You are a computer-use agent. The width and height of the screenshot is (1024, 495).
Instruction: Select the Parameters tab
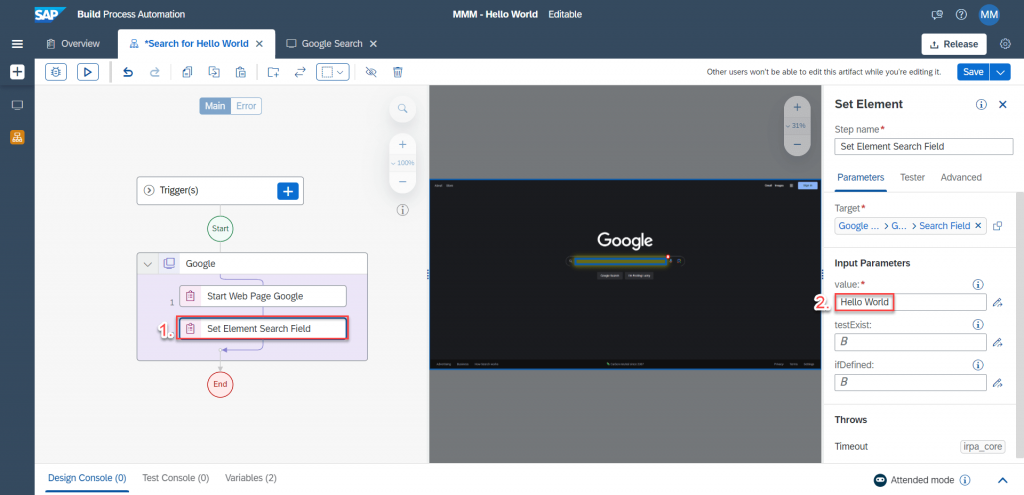(x=861, y=177)
